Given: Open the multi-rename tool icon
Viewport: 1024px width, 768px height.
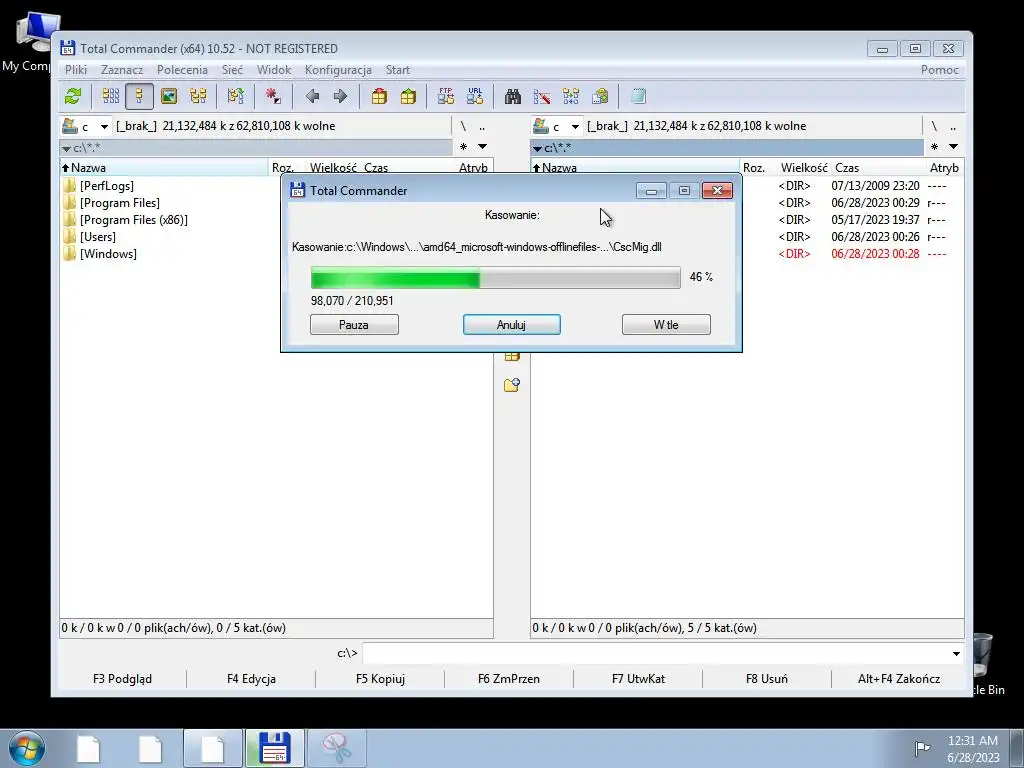Looking at the screenshot, I should pyautogui.click(x=541, y=97).
